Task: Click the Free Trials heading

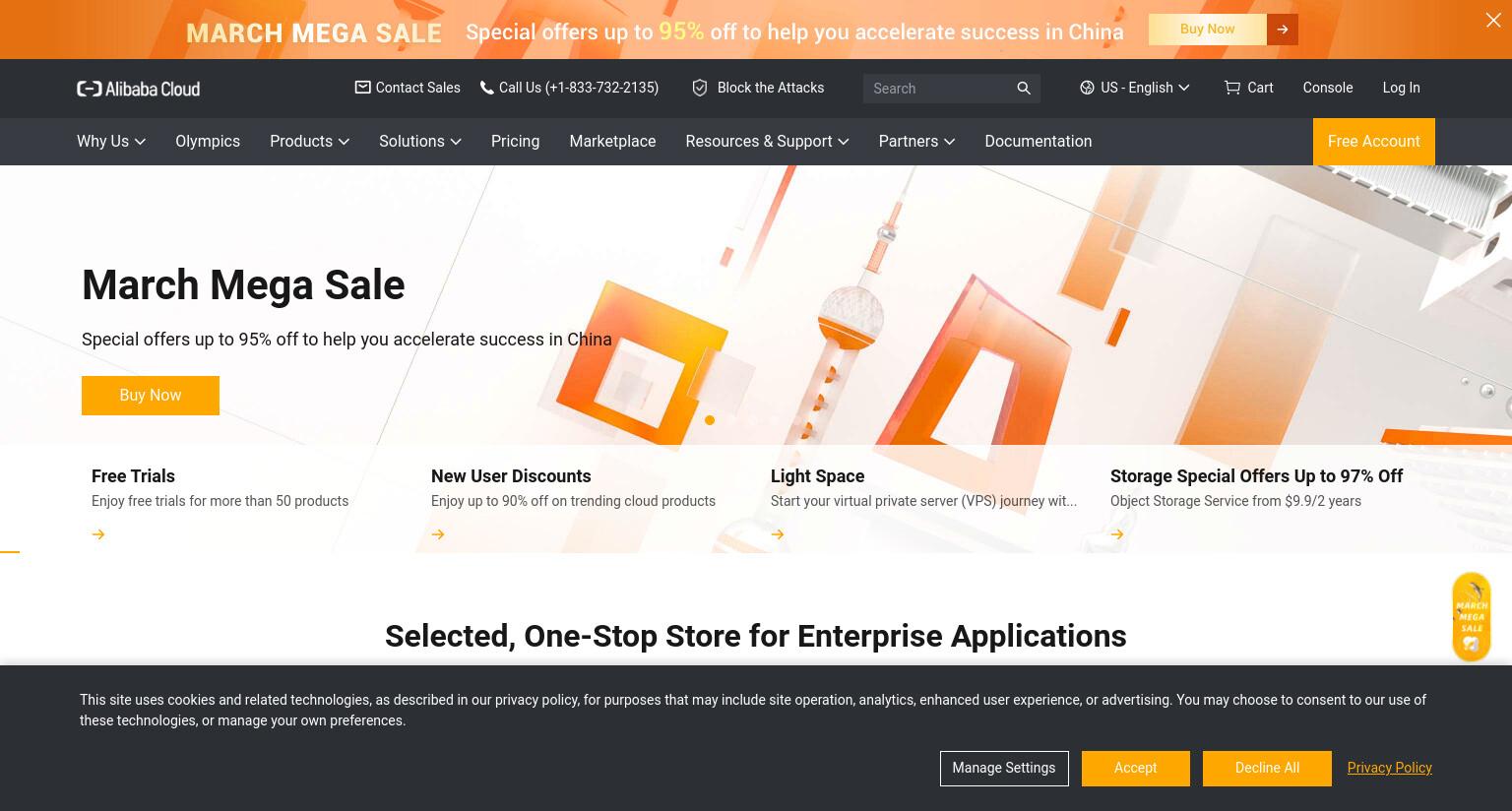Action: click(133, 476)
